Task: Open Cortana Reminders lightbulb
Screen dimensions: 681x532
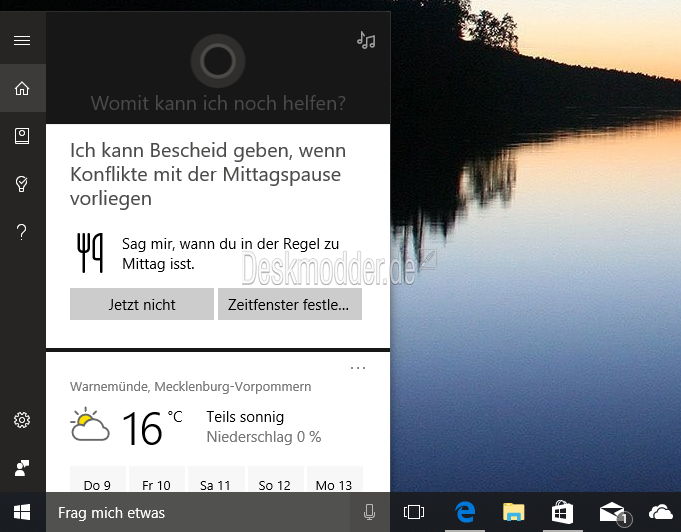Action: pyautogui.click(x=22, y=184)
